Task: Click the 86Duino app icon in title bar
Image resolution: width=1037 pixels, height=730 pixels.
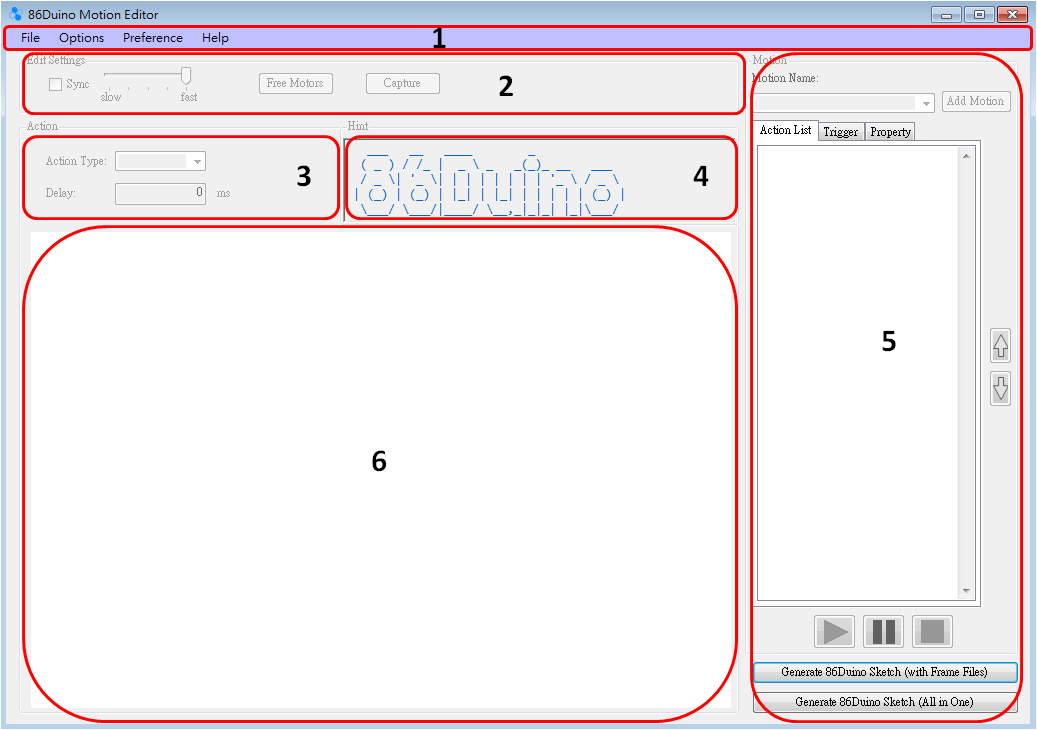Action: pos(16,14)
